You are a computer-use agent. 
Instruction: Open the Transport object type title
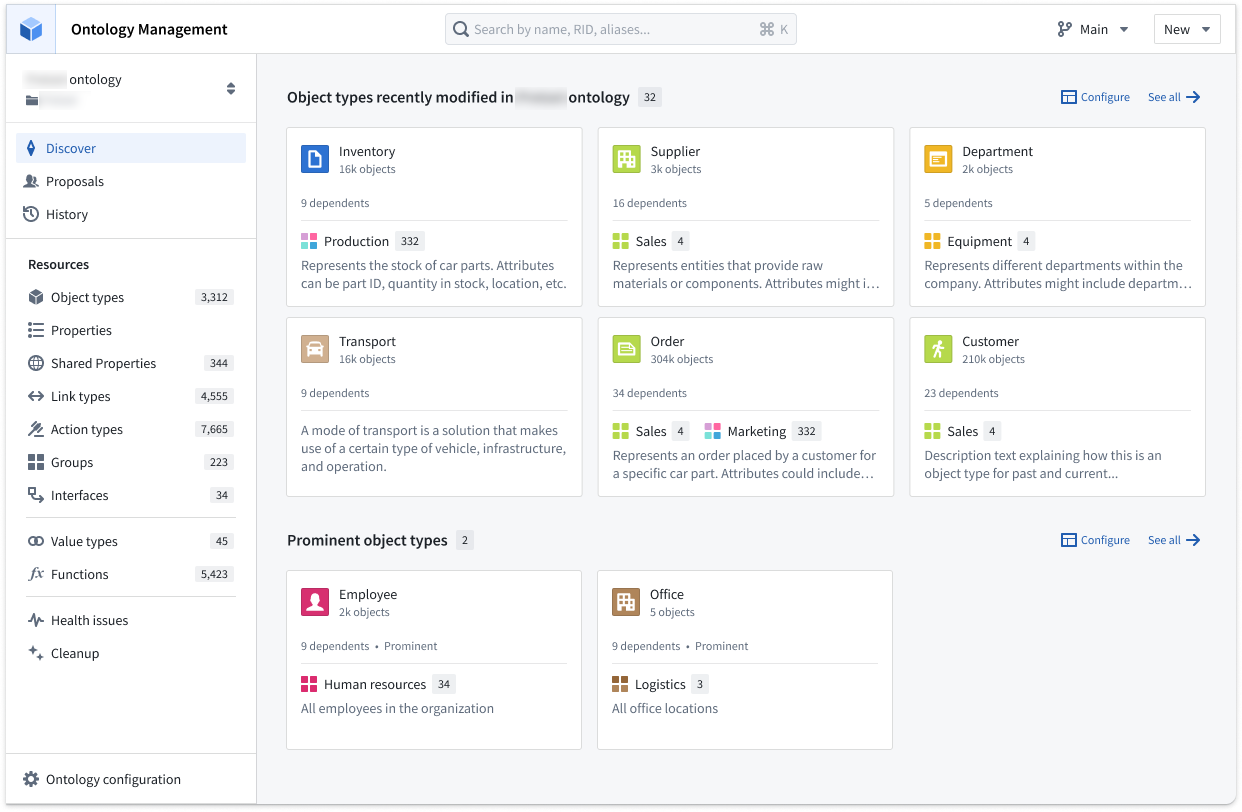pos(367,341)
